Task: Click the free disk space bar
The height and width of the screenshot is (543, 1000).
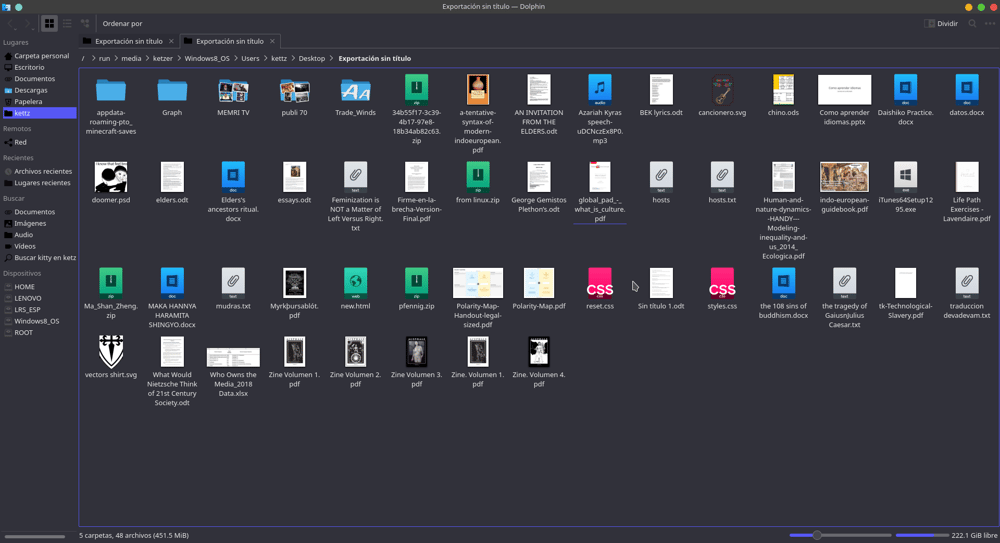Action: coord(922,535)
